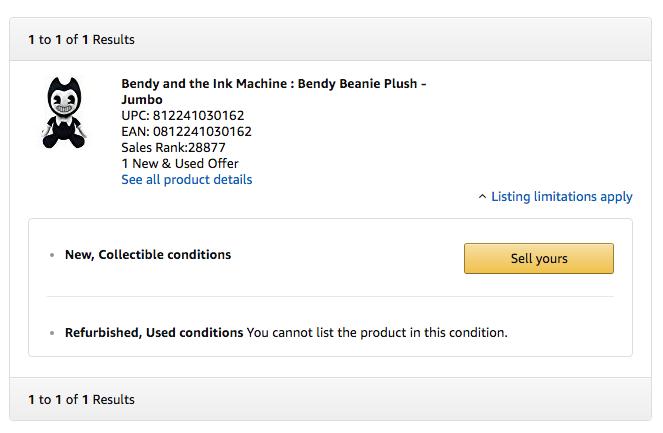This screenshot has height=433, width=663.
Task: Select the "New, Collectible conditions" label
Action: point(148,255)
